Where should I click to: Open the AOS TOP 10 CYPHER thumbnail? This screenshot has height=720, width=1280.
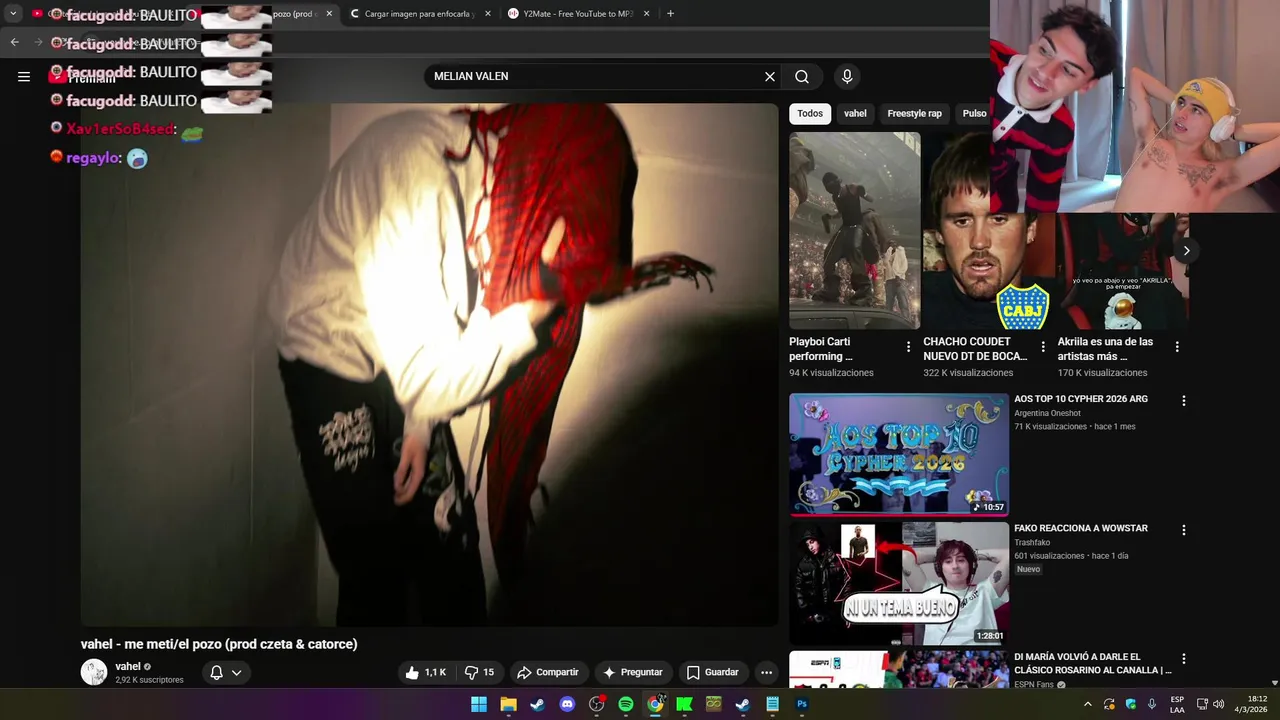coord(899,454)
